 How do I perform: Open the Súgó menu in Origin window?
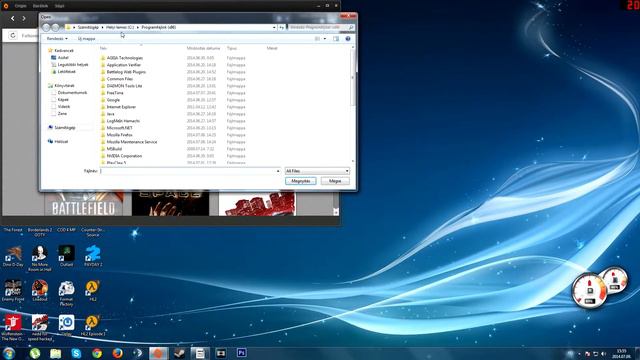[x=59, y=6]
